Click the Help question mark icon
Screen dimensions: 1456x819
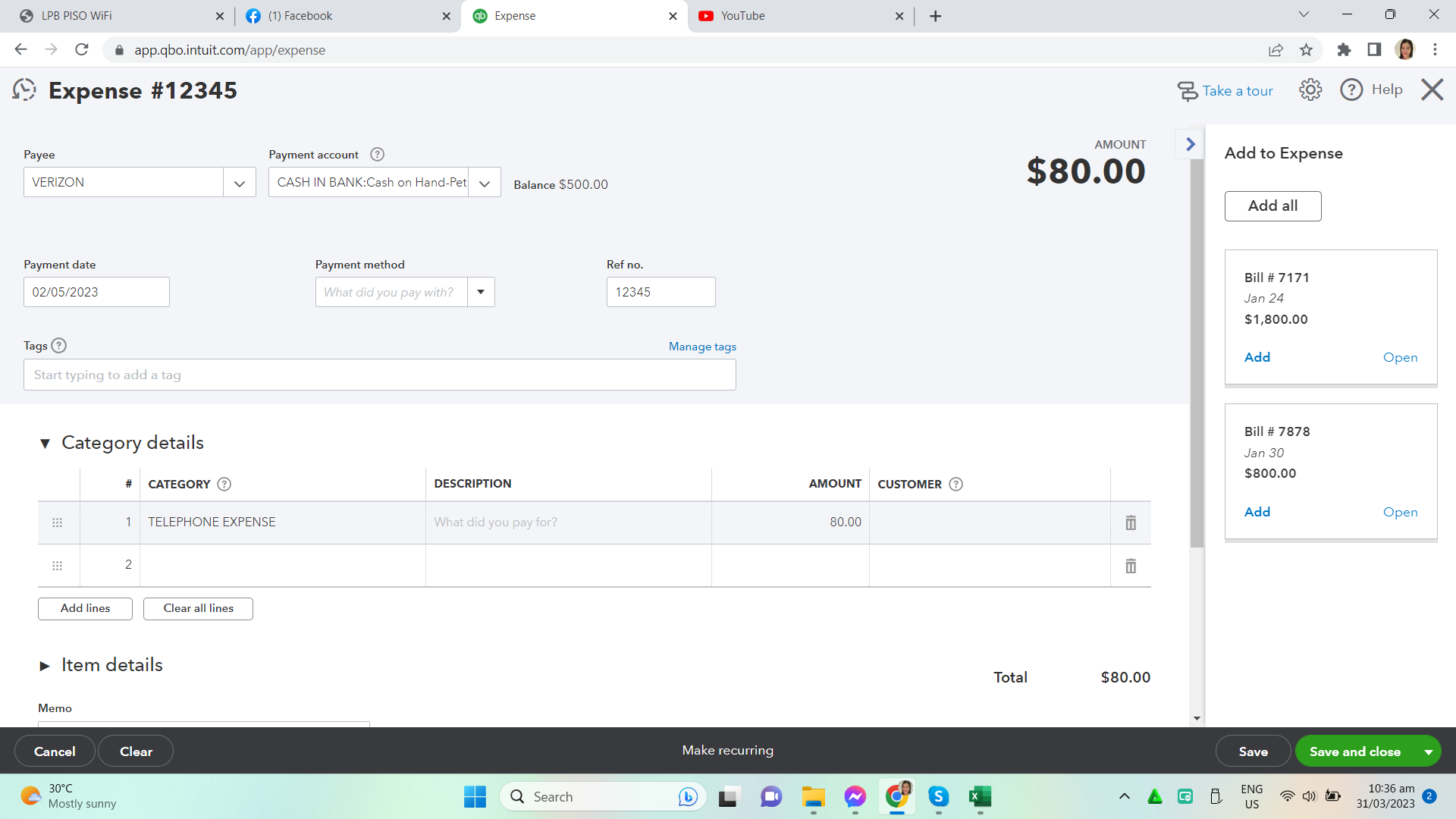click(1351, 90)
